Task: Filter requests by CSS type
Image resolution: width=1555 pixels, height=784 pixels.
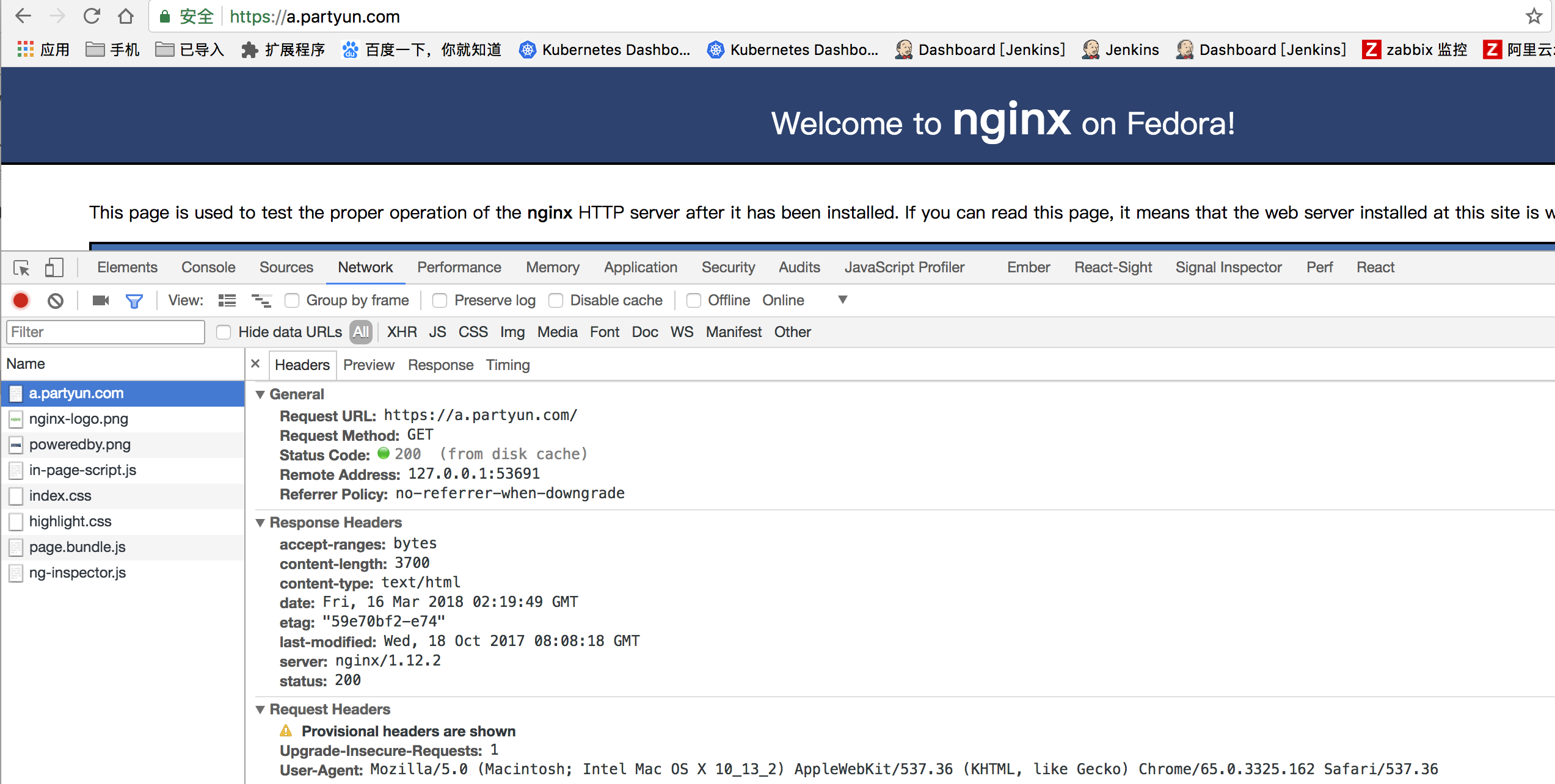Action: 473,332
